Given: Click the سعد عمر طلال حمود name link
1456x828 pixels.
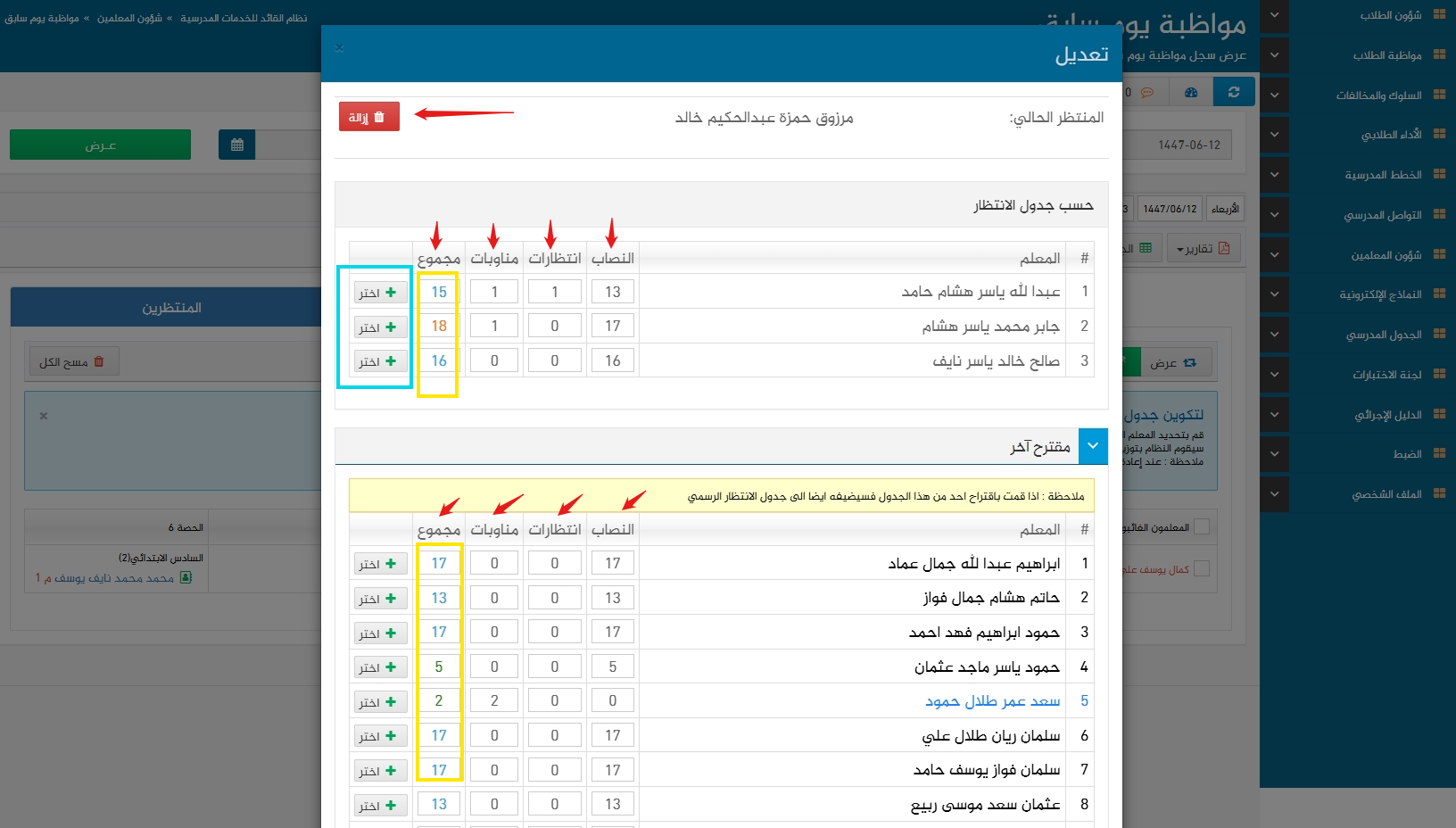Looking at the screenshot, I should click(992, 701).
